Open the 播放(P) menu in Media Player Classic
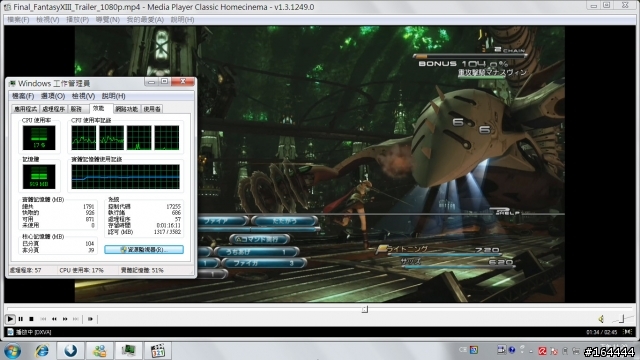640x360 pixels. pyautogui.click(x=78, y=20)
